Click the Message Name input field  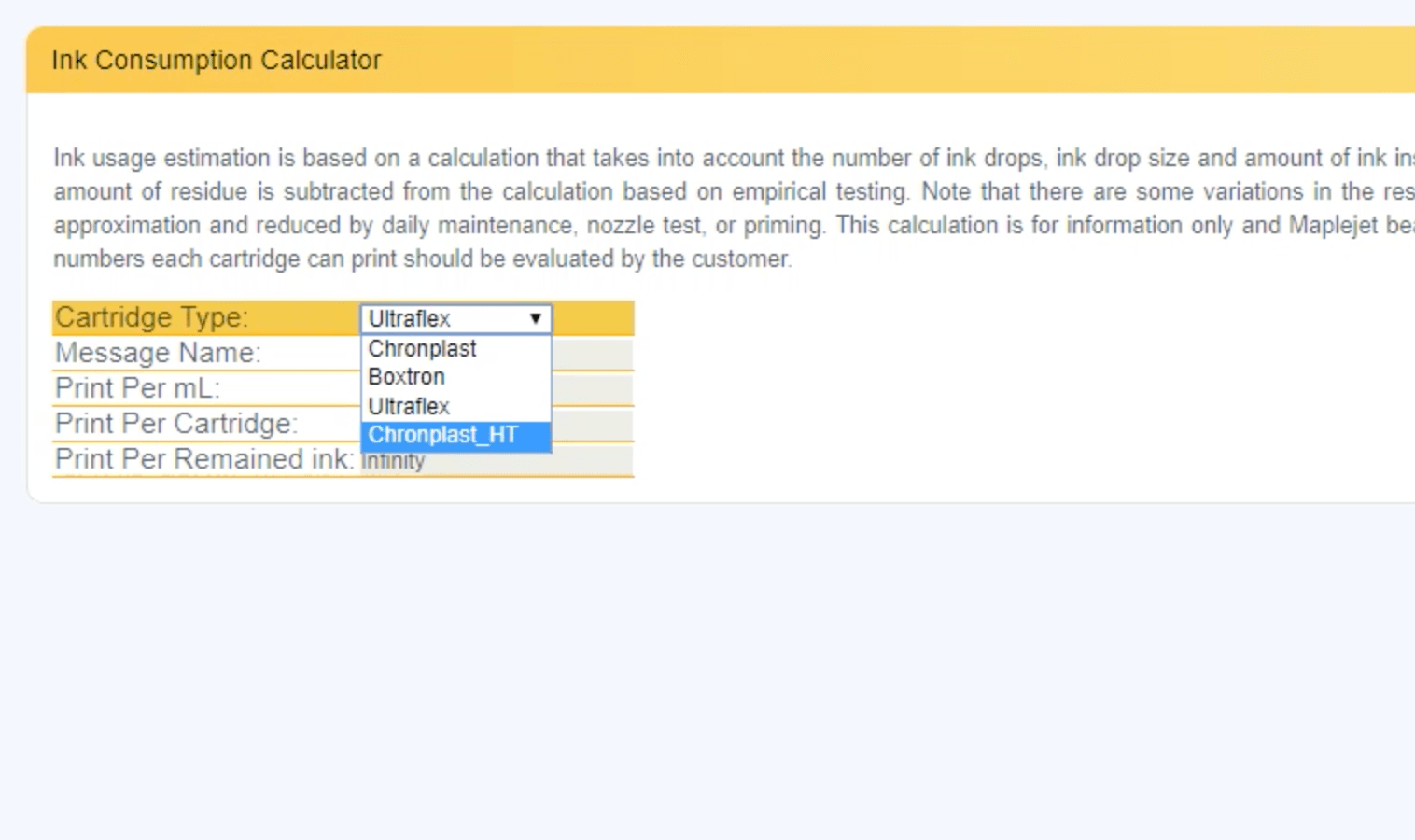[593, 353]
